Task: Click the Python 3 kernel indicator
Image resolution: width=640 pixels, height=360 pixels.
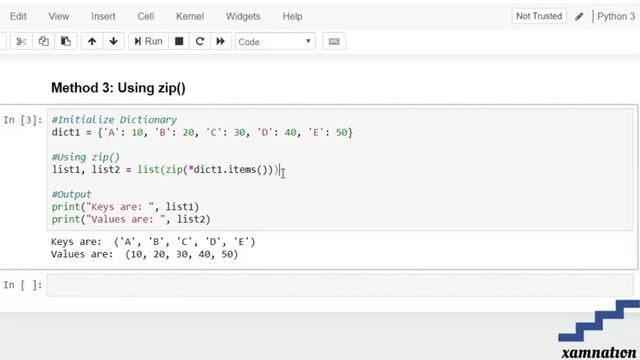Action: [616, 16]
